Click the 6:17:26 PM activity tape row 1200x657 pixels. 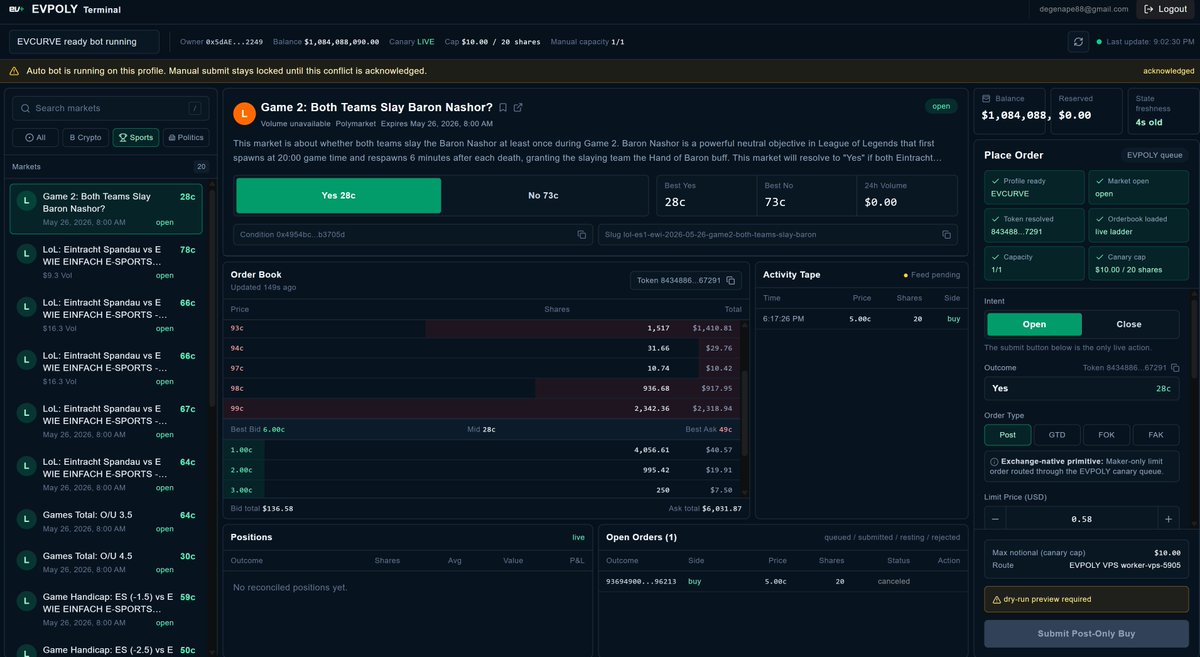(x=861, y=318)
